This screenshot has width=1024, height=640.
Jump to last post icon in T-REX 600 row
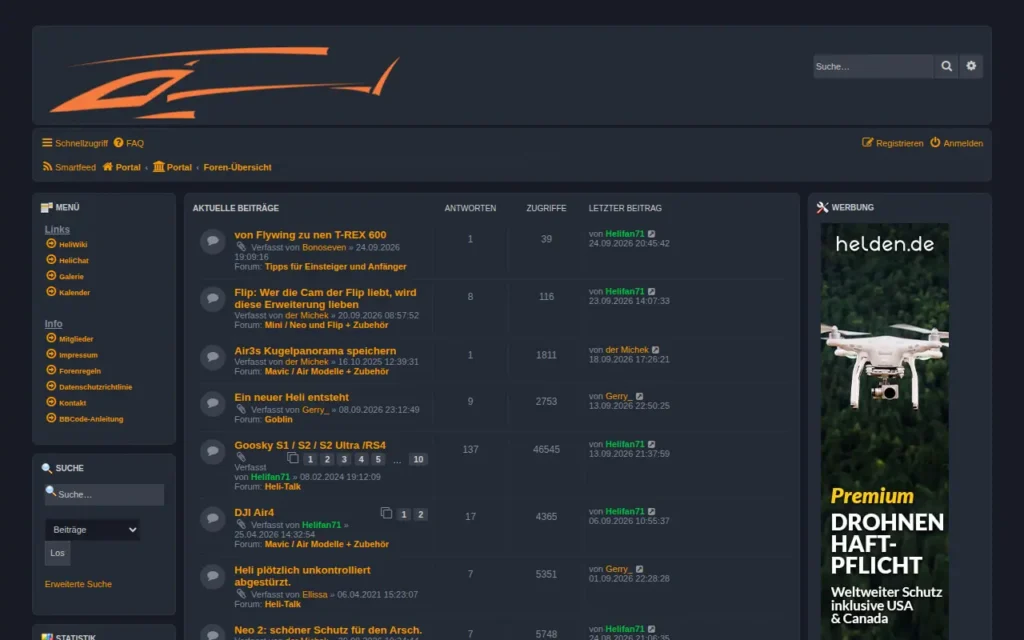tap(651, 234)
